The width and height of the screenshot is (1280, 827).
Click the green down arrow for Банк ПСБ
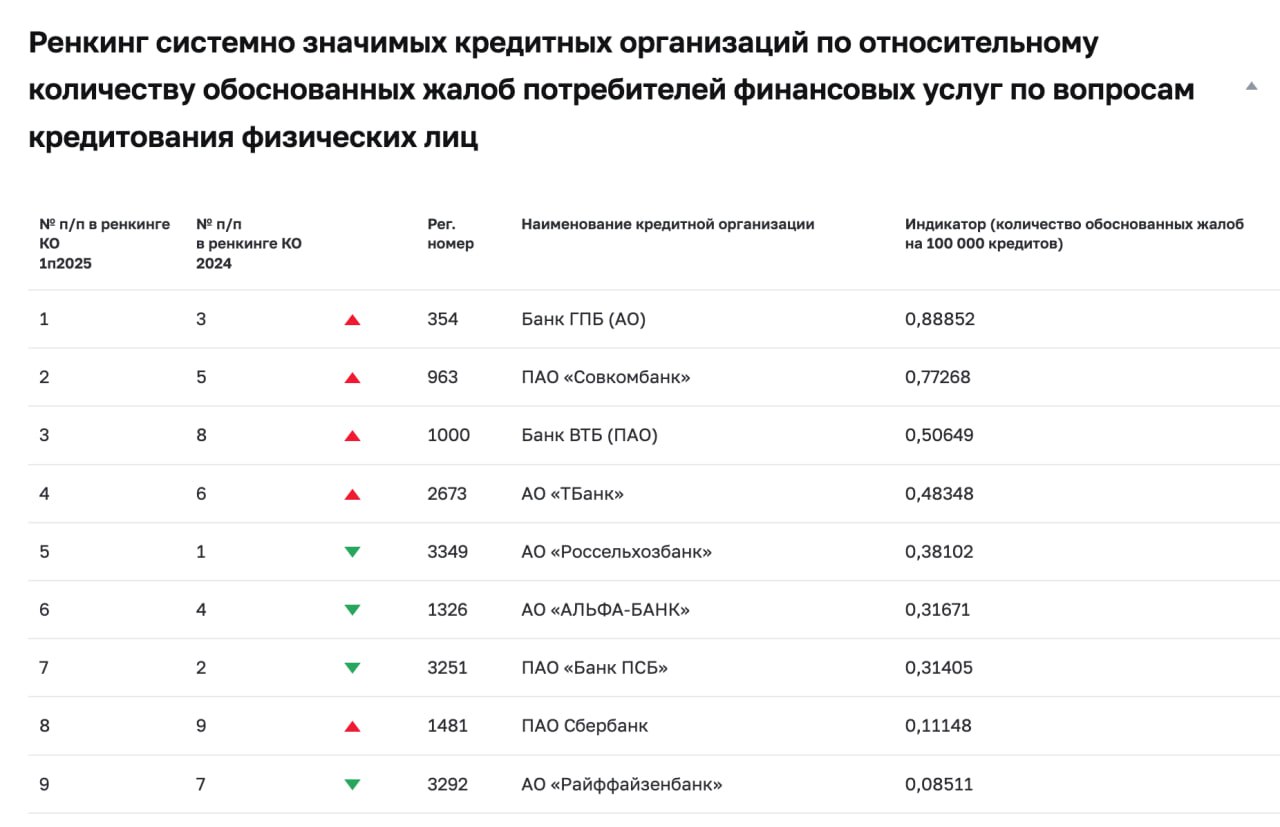352,668
